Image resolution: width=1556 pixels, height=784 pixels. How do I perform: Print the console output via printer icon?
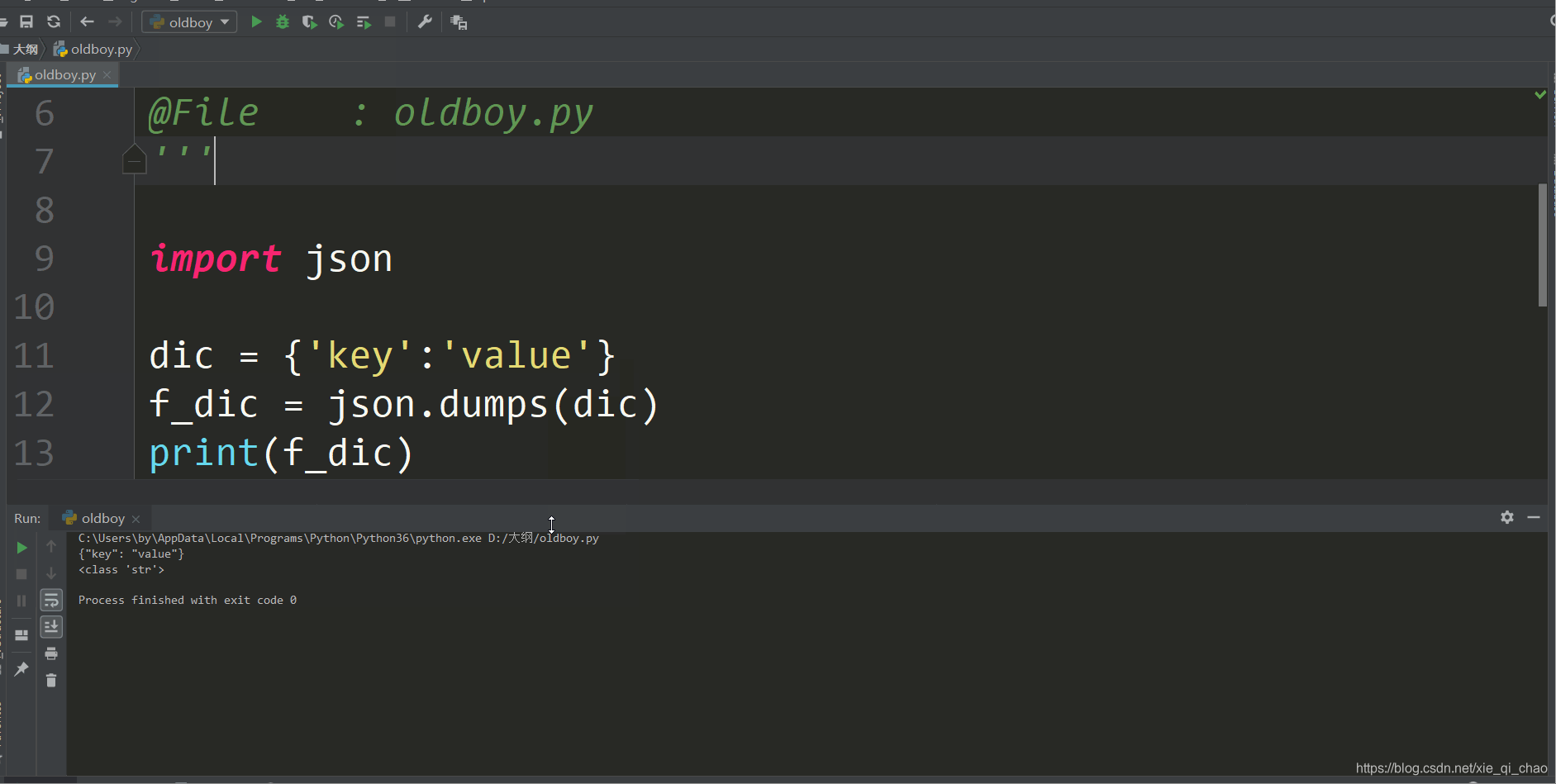(x=51, y=653)
